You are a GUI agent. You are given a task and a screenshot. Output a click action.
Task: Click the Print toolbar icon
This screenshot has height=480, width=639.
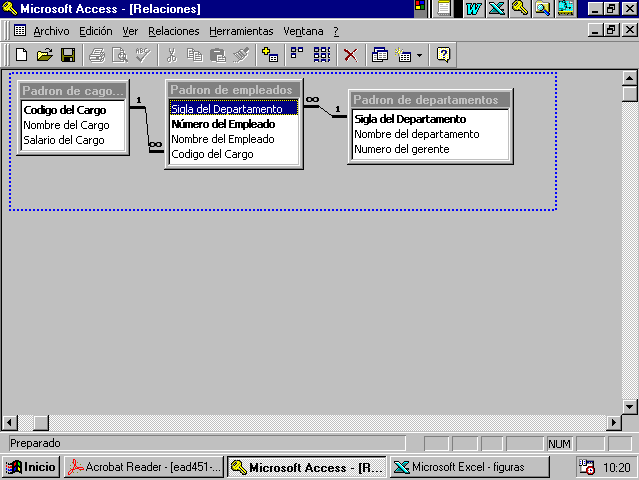[x=97, y=55]
